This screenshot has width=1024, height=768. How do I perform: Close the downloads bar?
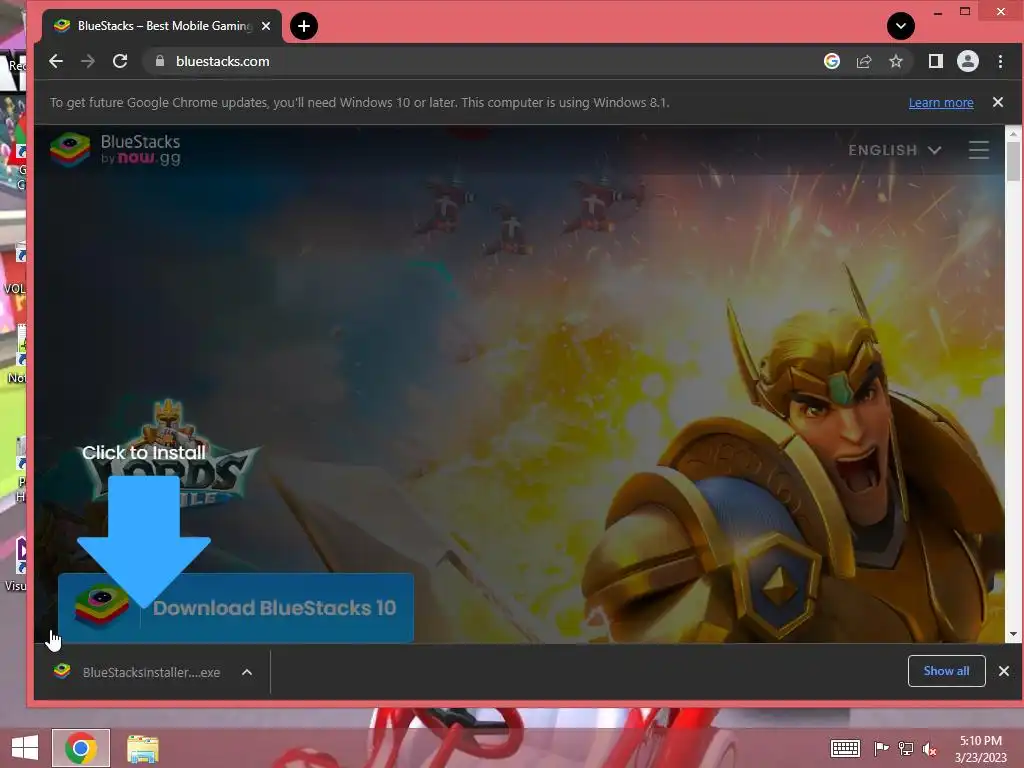tap(1004, 671)
